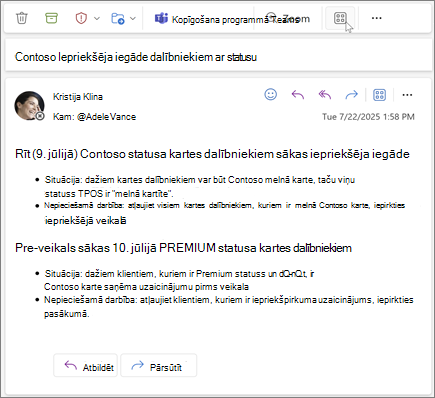Viewport: 435px width, 398px height.
Task: Open the Apps grid icon in top toolbar
Action: click(x=340, y=18)
